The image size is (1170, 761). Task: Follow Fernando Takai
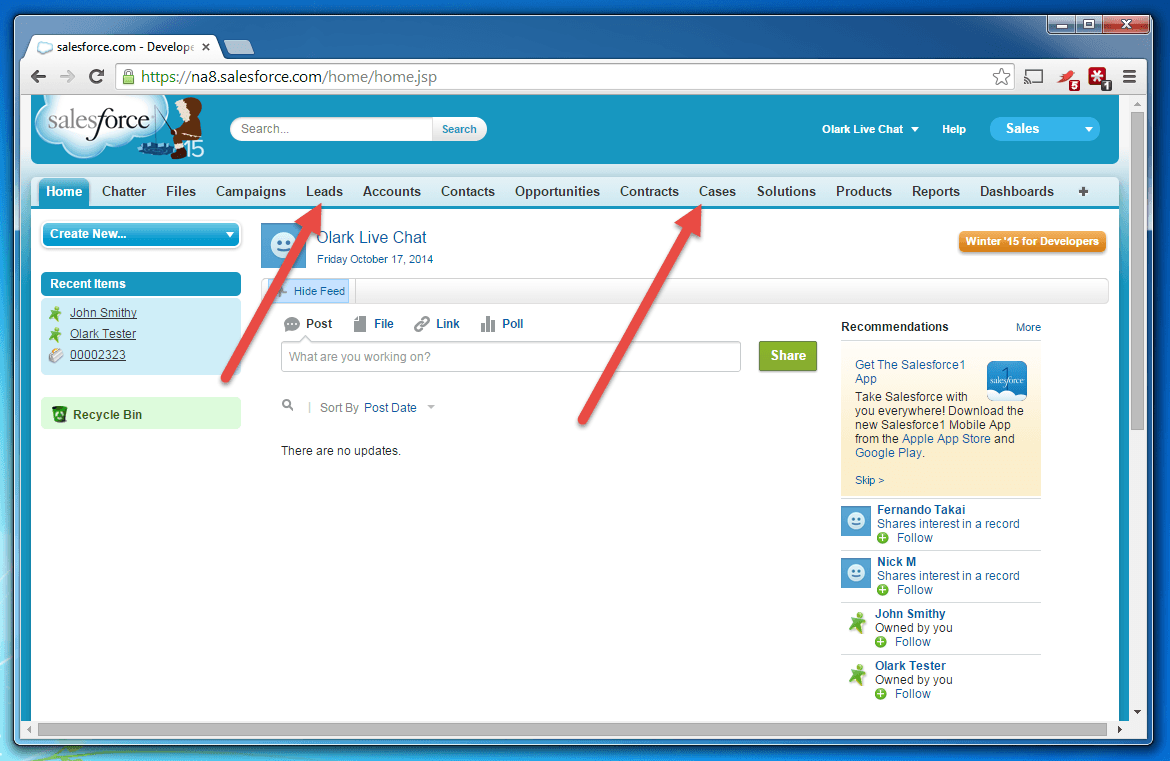913,538
